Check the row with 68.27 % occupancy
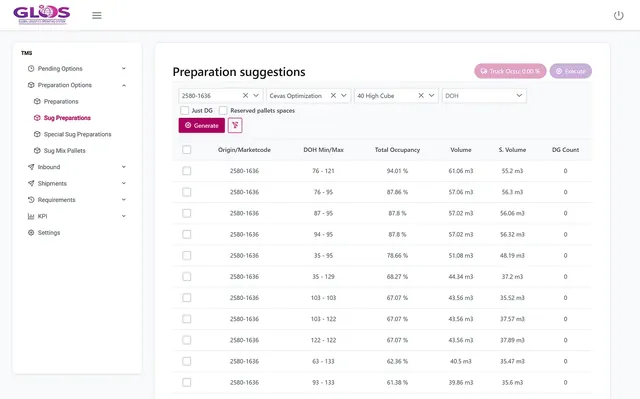640x399 pixels. click(x=187, y=277)
